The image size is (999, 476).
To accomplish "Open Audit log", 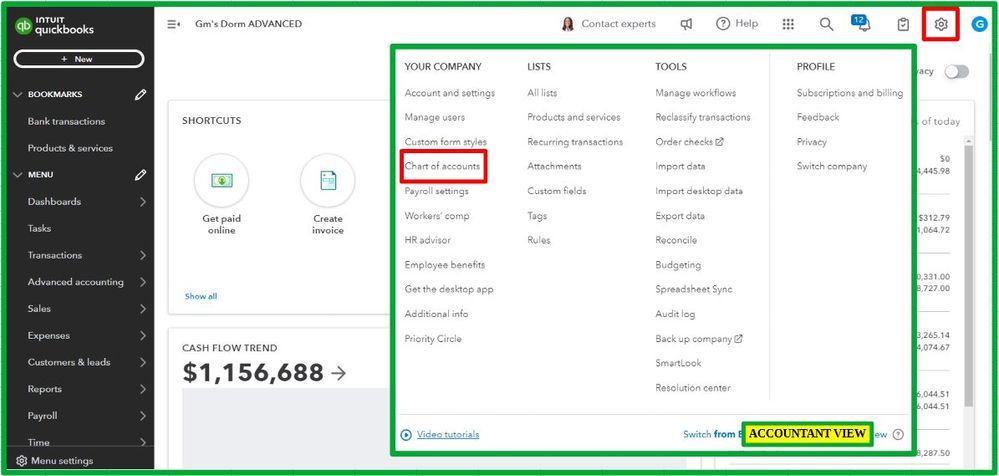I will (675, 314).
